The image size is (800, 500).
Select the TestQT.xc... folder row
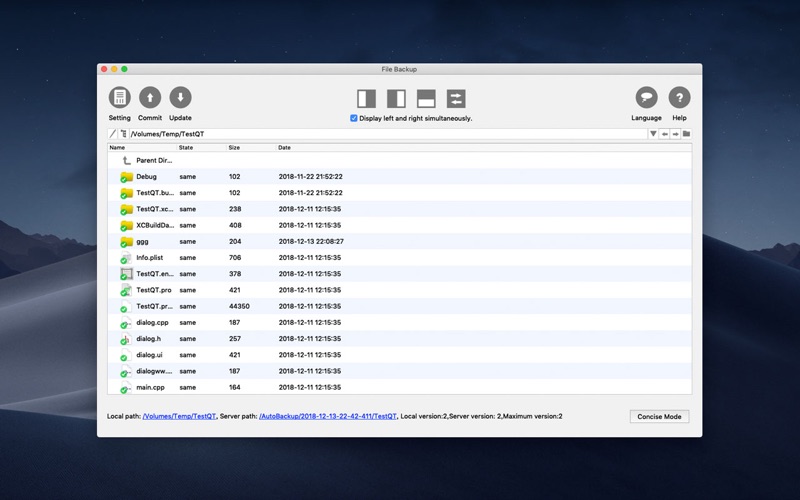click(x=399, y=209)
